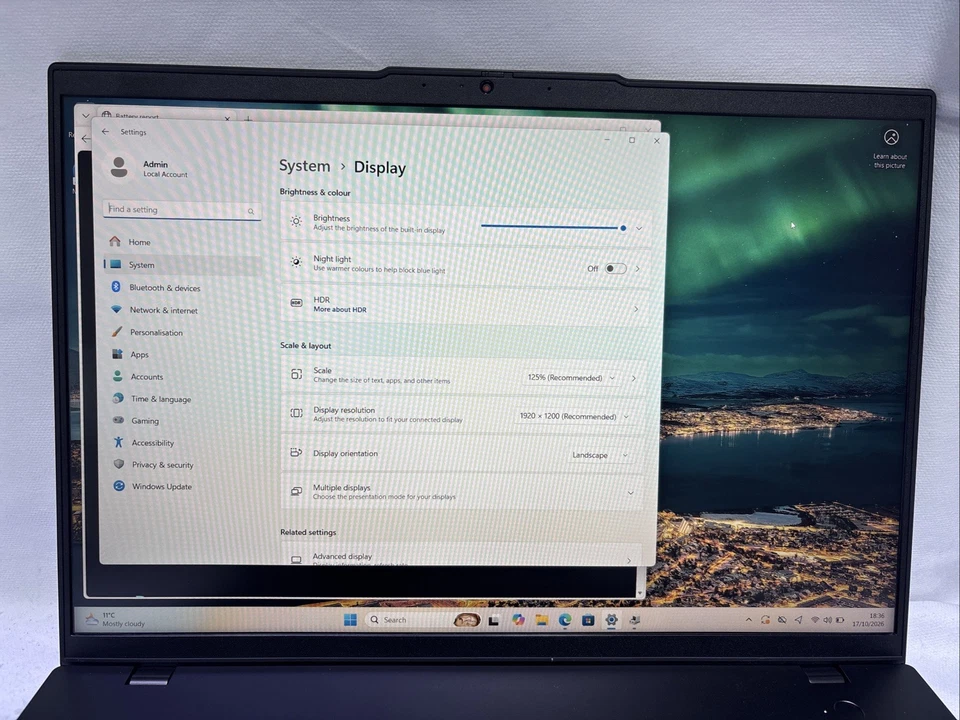Image resolution: width=960 pixels, height=720 pixels.
Task: Click the search magnifier in Find a setting
Action: tap(251, 211)
